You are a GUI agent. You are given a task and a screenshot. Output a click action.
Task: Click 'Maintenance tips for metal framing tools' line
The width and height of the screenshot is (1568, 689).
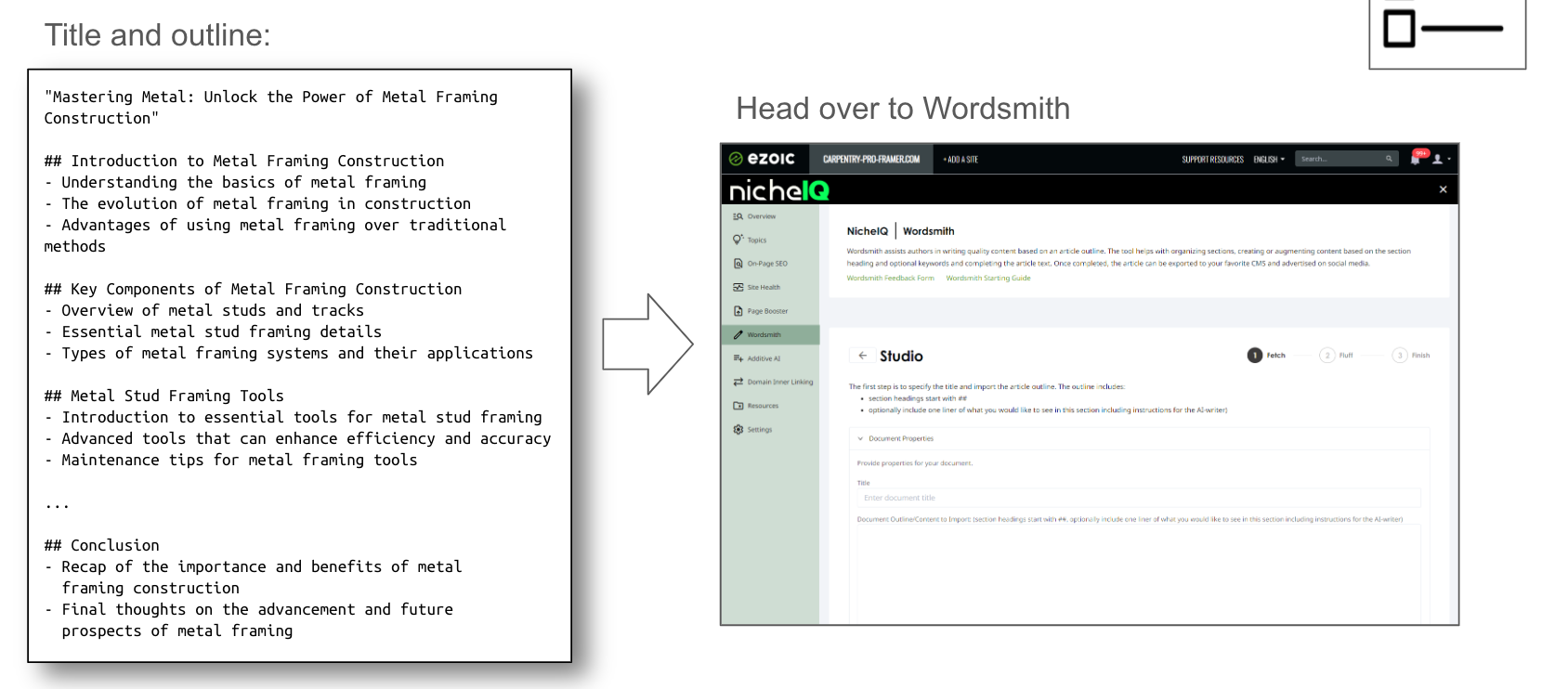pos(230,460)
